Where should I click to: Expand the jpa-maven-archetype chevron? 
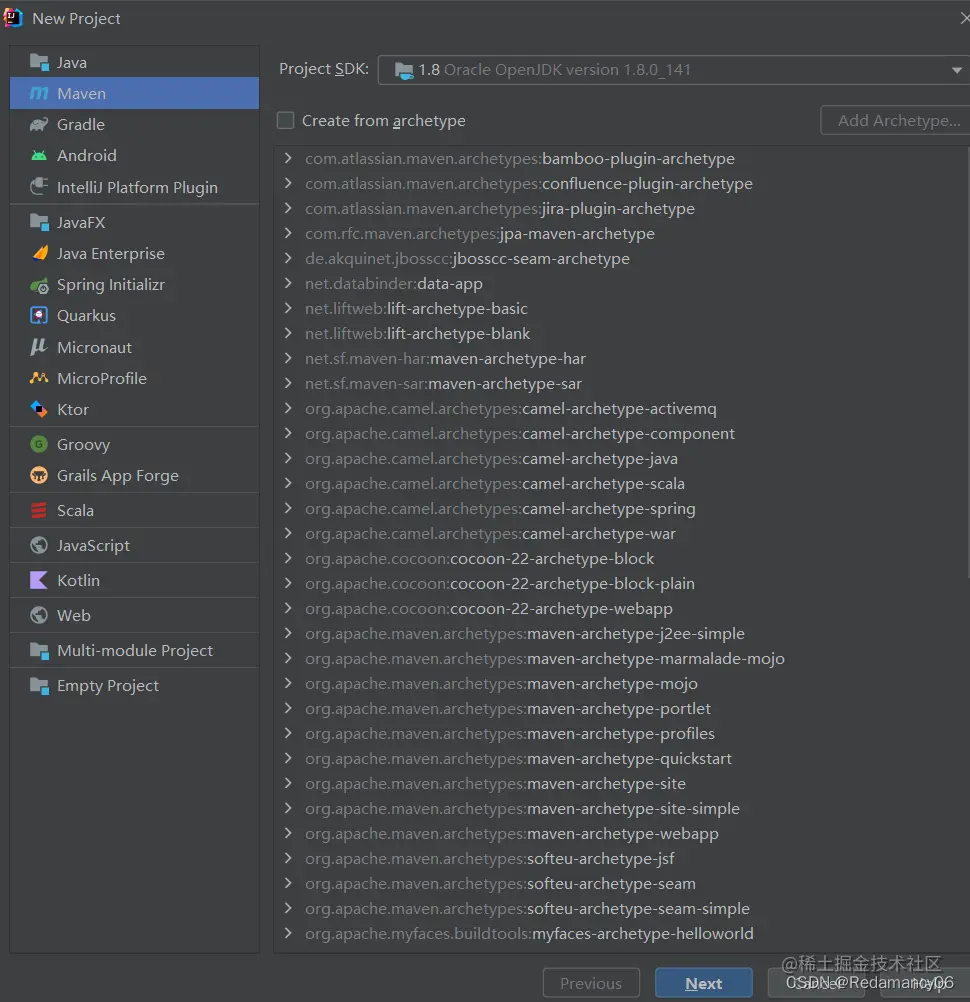click(x=288, y=233)
